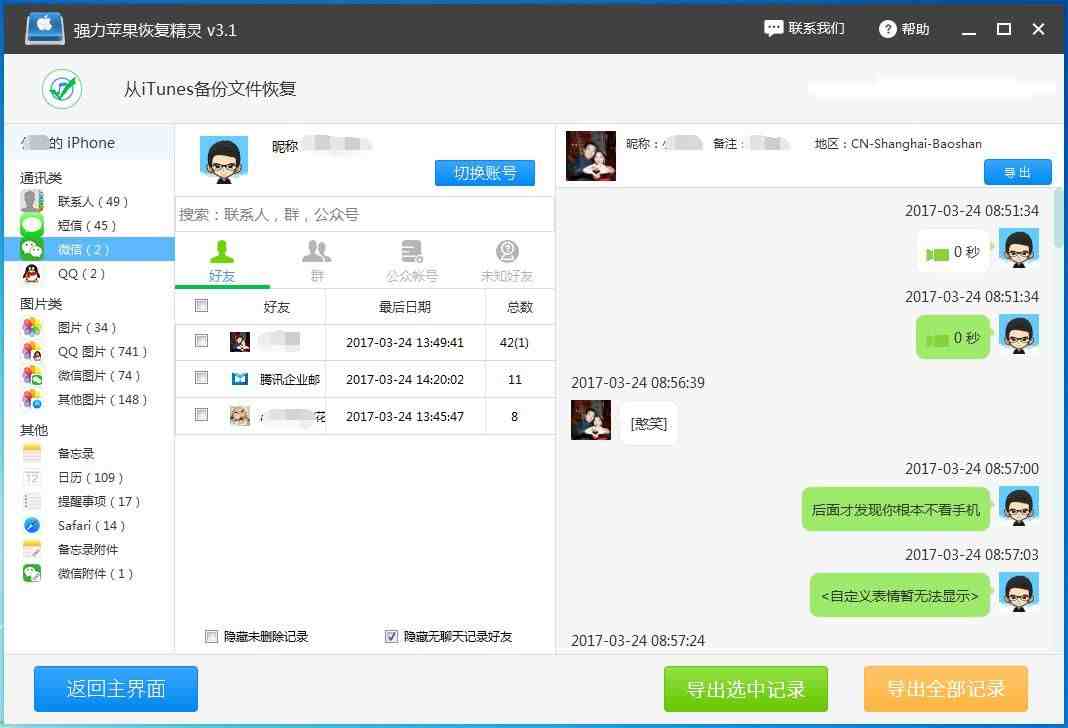The width and height of the screenshot is (1068, 728).
Task: Play the green 0 秒 voice message
Action: point(953,338)
